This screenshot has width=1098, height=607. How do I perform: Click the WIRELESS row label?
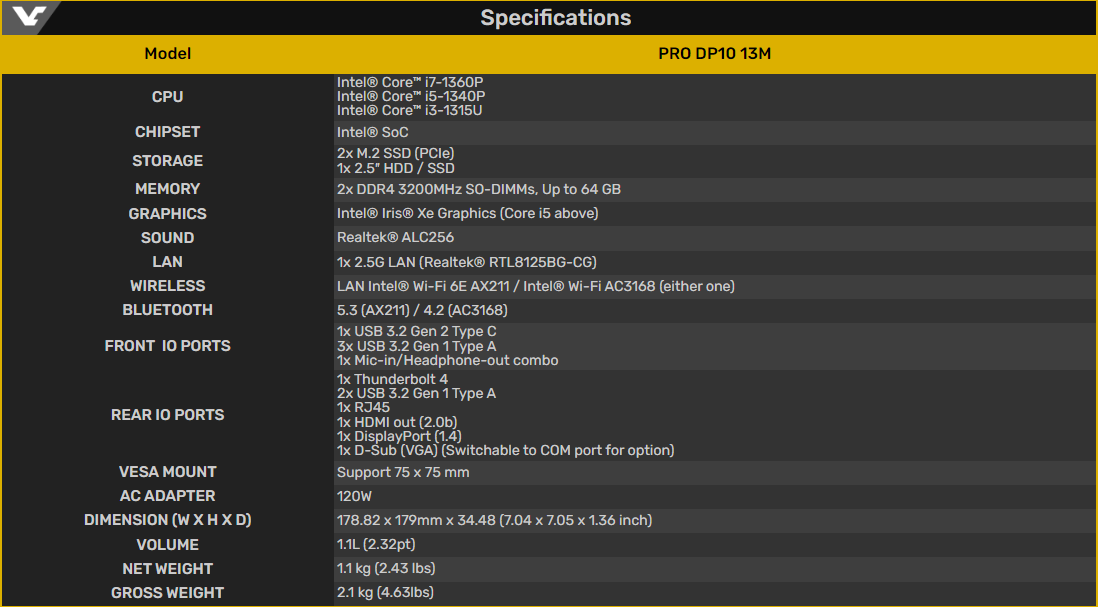[x=167, y=286]
